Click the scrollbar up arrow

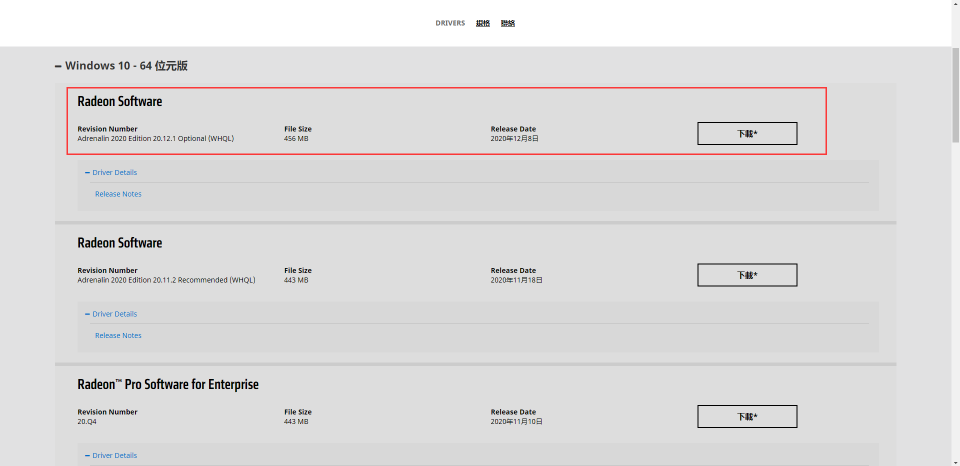tap(955, 4)
